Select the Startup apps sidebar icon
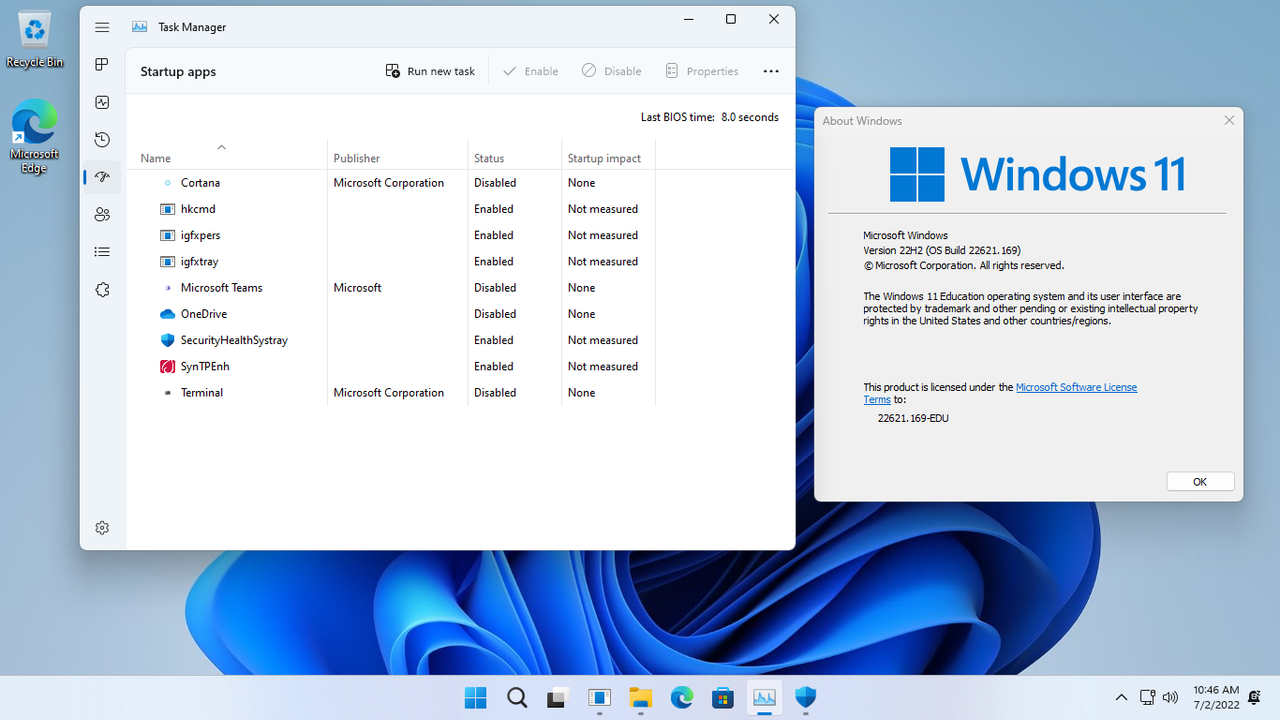Screen dimensions: 1280x720 click(102, 177)
